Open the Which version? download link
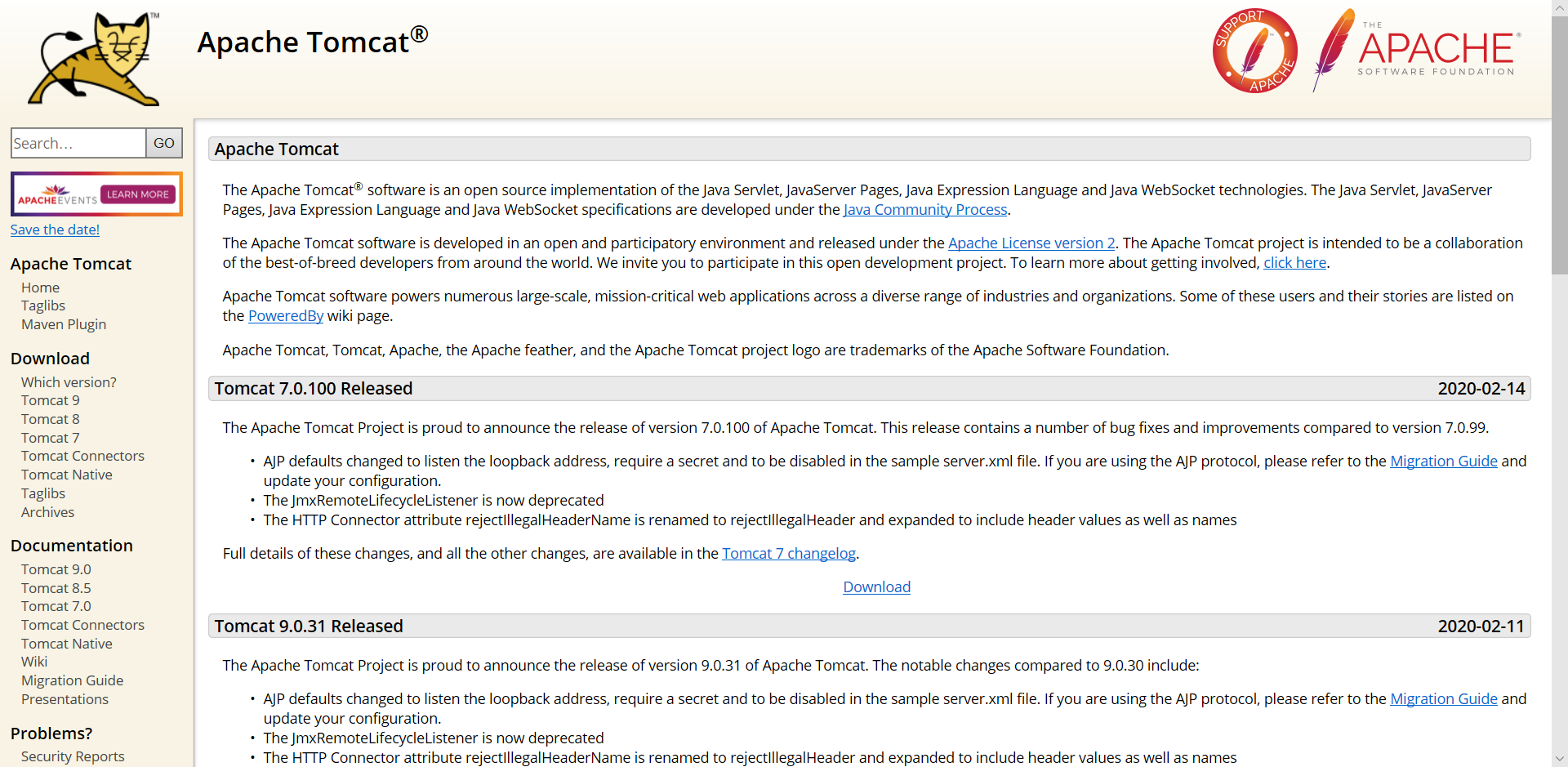The width and height of the screenshot is (1568, 767). pos(69,382)
